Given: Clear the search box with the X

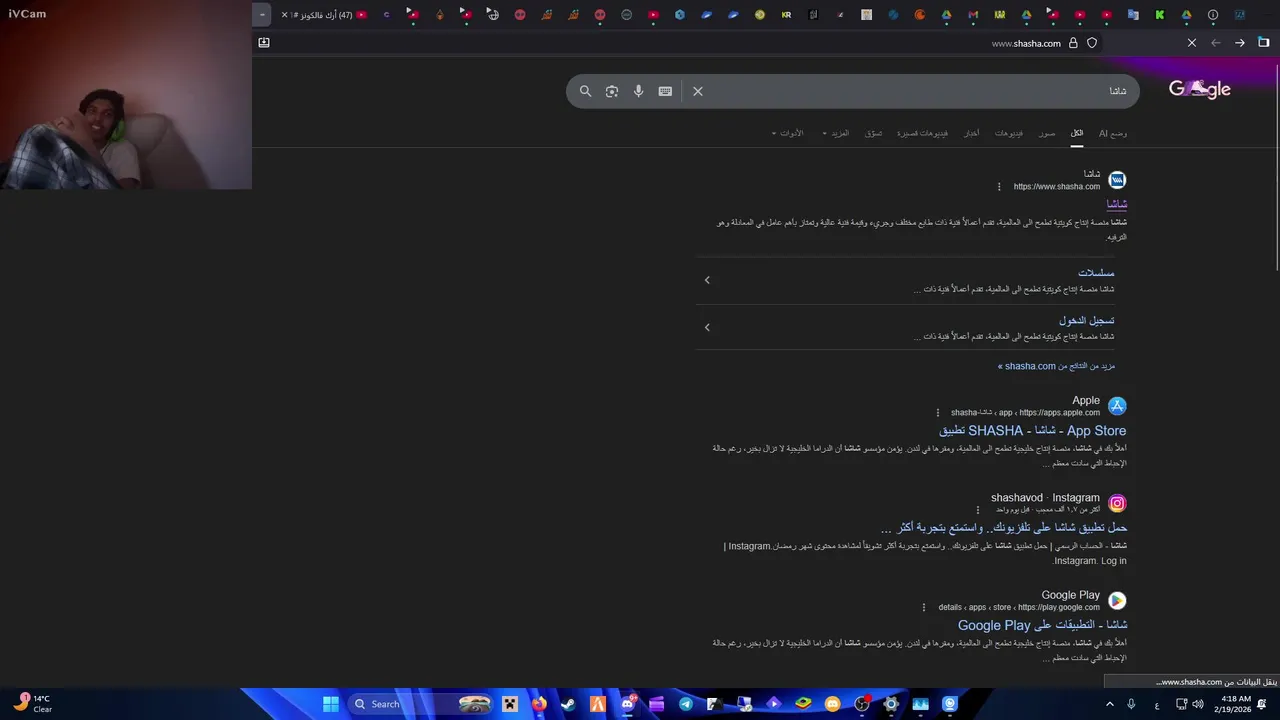Looking at the screenshot, I should click(x=698, y=91).
